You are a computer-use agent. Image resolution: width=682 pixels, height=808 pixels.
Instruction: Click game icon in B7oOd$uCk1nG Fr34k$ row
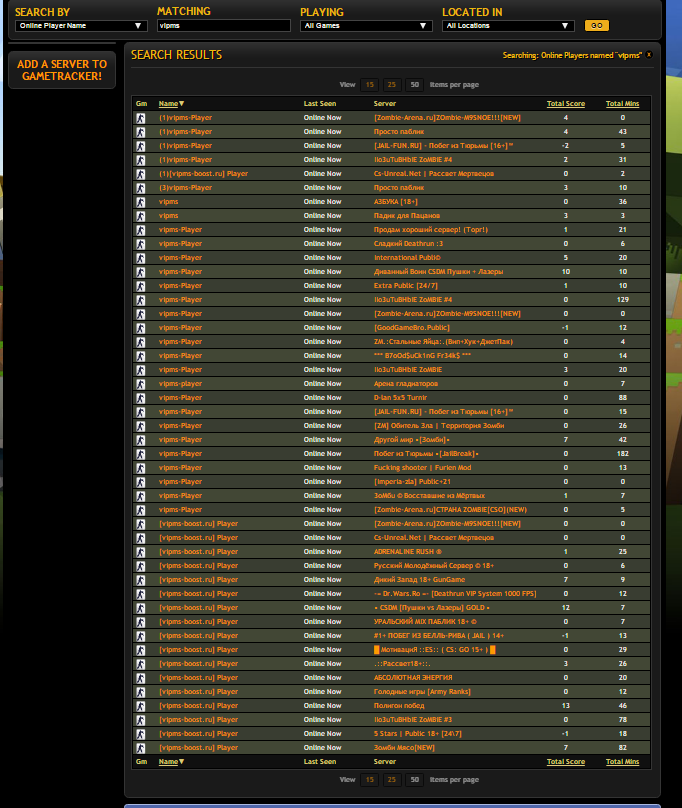click(140, 356)
